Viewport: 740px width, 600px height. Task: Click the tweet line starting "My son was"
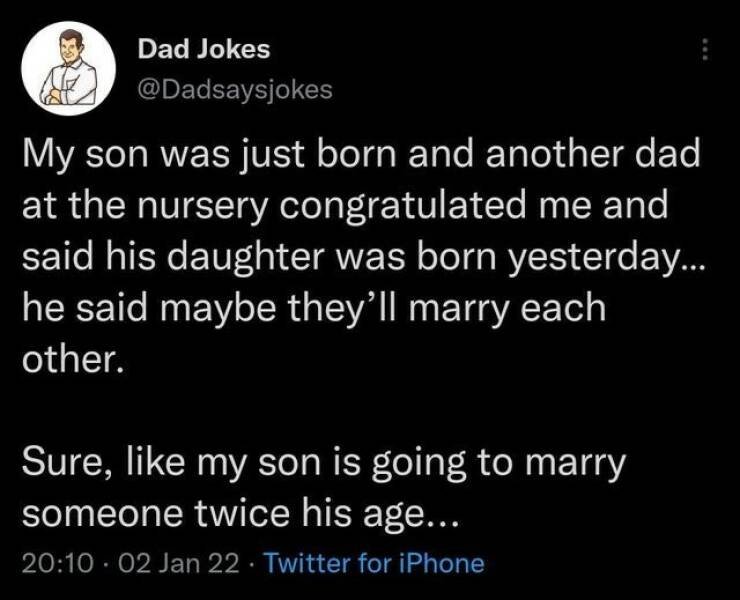coord(360,160)
